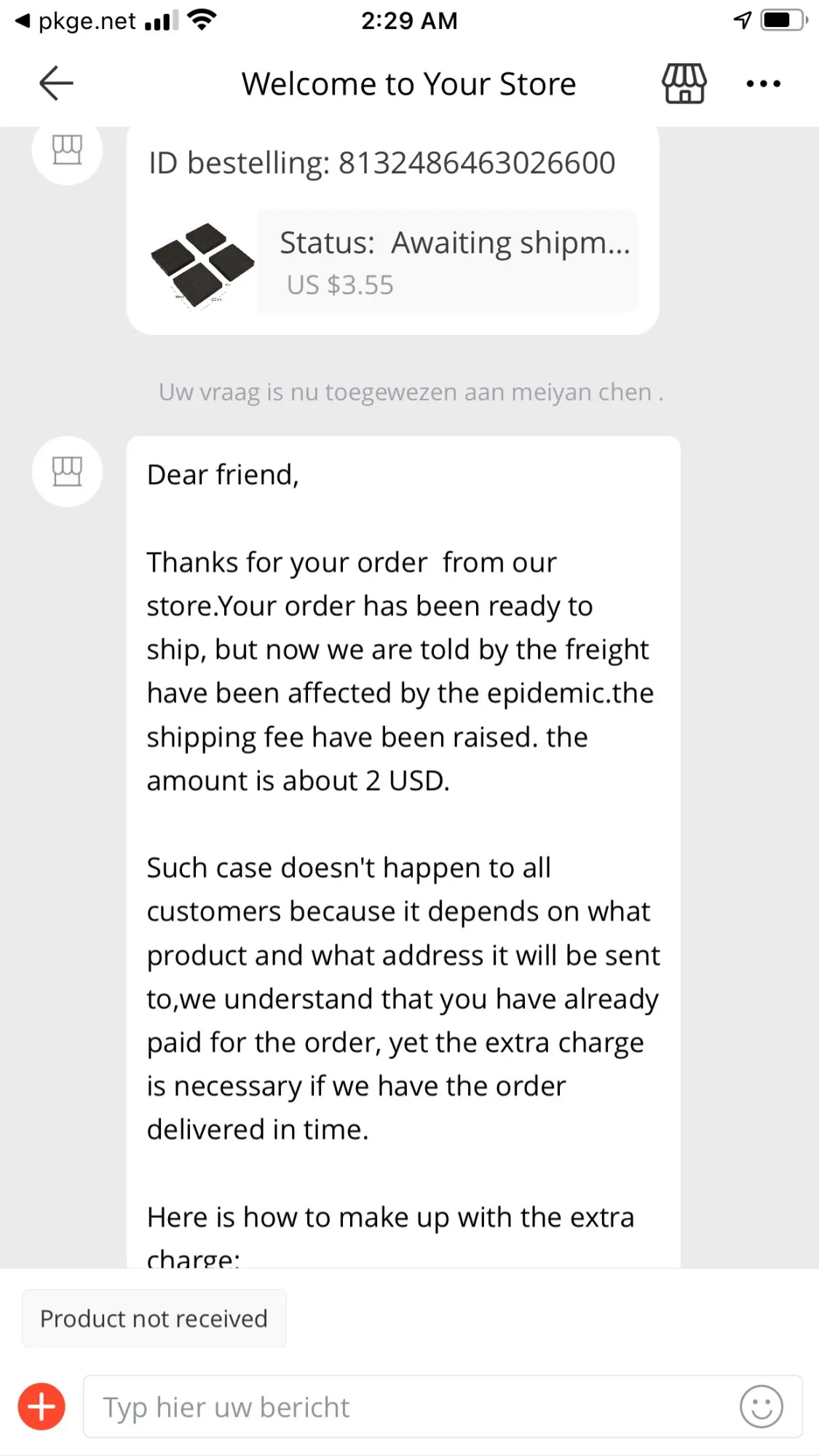The height and width of the screenshot is (1456, 819).
Task: Open the store page icon in header
Action: [x=684, y=83]
